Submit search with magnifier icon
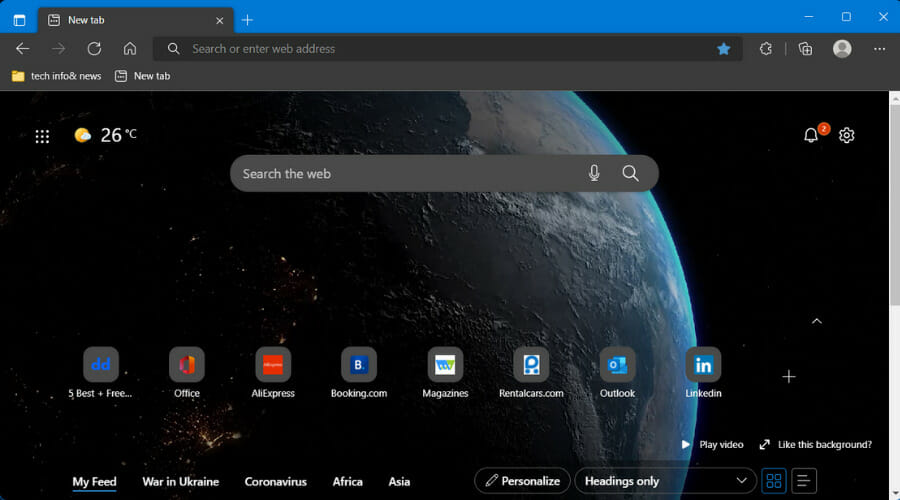The width and height of the screenshot is (900, 500). tap(630, 173)
